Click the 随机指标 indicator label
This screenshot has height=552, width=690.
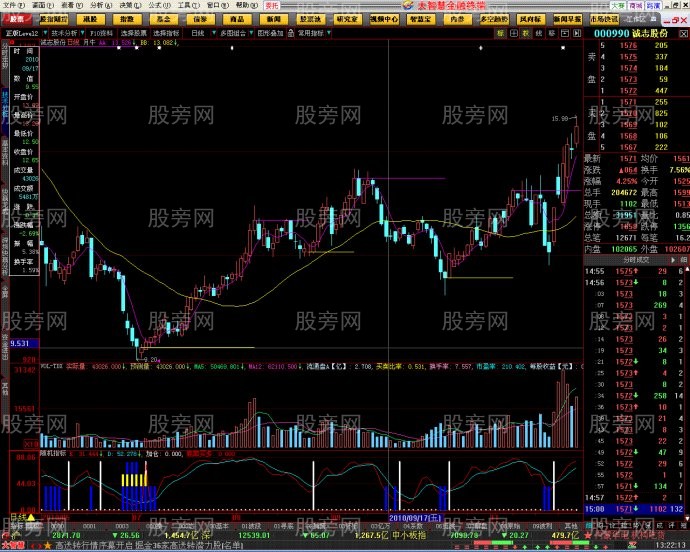pyautogui.click(x=53, y=453)
